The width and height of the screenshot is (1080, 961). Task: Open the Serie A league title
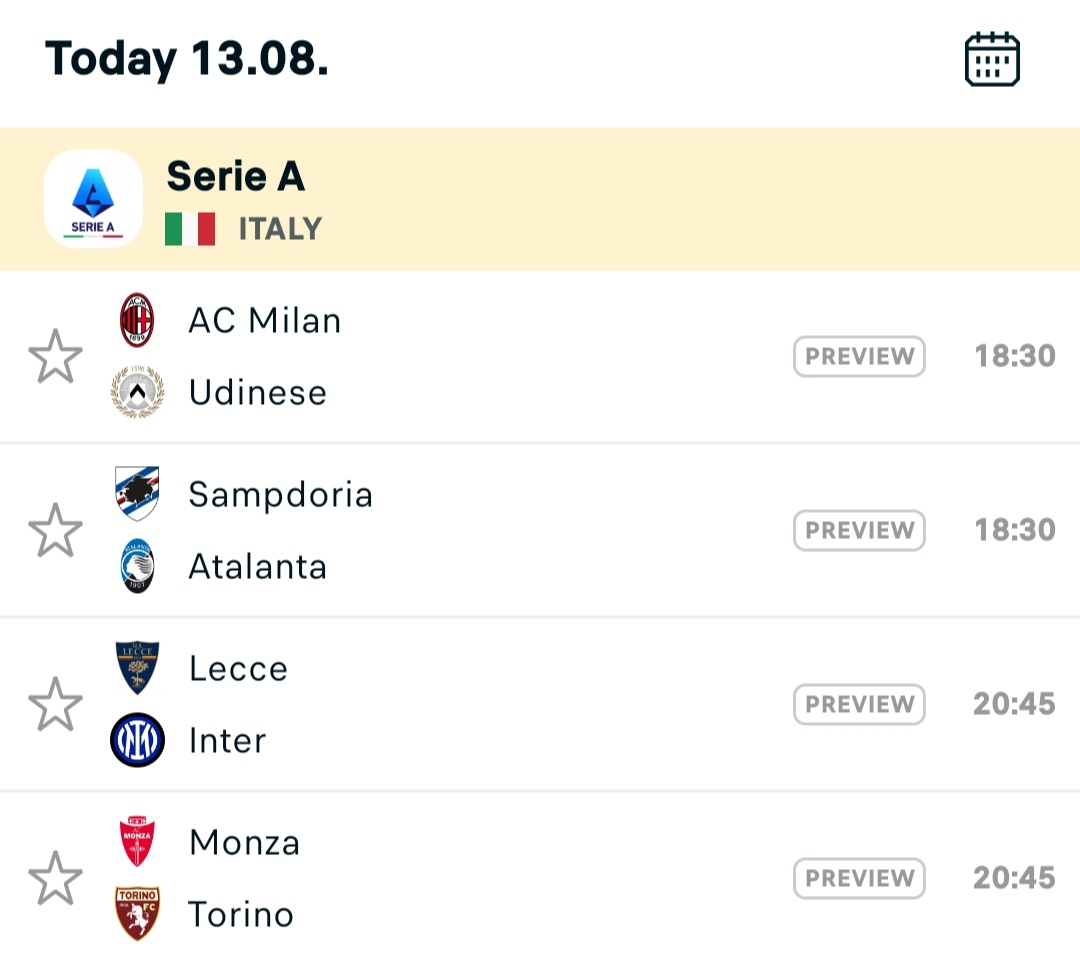pyautogui.click(x=236, y=176)
